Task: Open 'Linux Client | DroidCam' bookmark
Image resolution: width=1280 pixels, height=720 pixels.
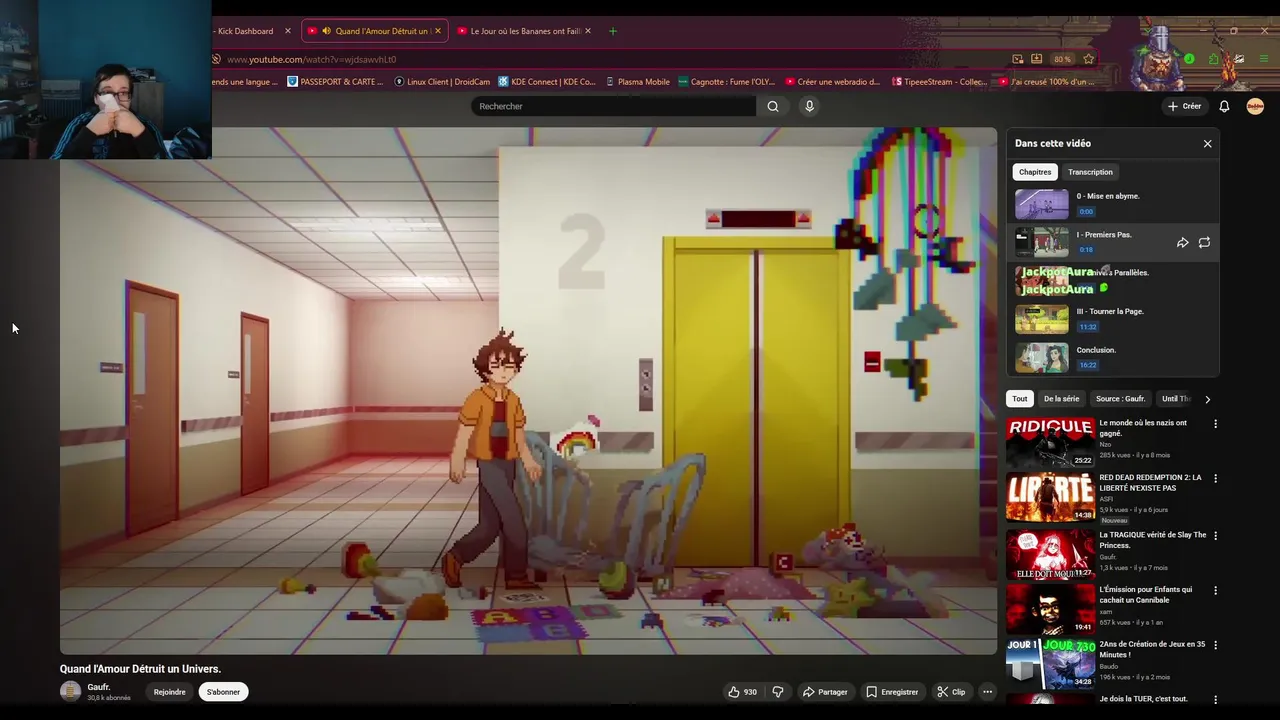Action: click(442, 82)
